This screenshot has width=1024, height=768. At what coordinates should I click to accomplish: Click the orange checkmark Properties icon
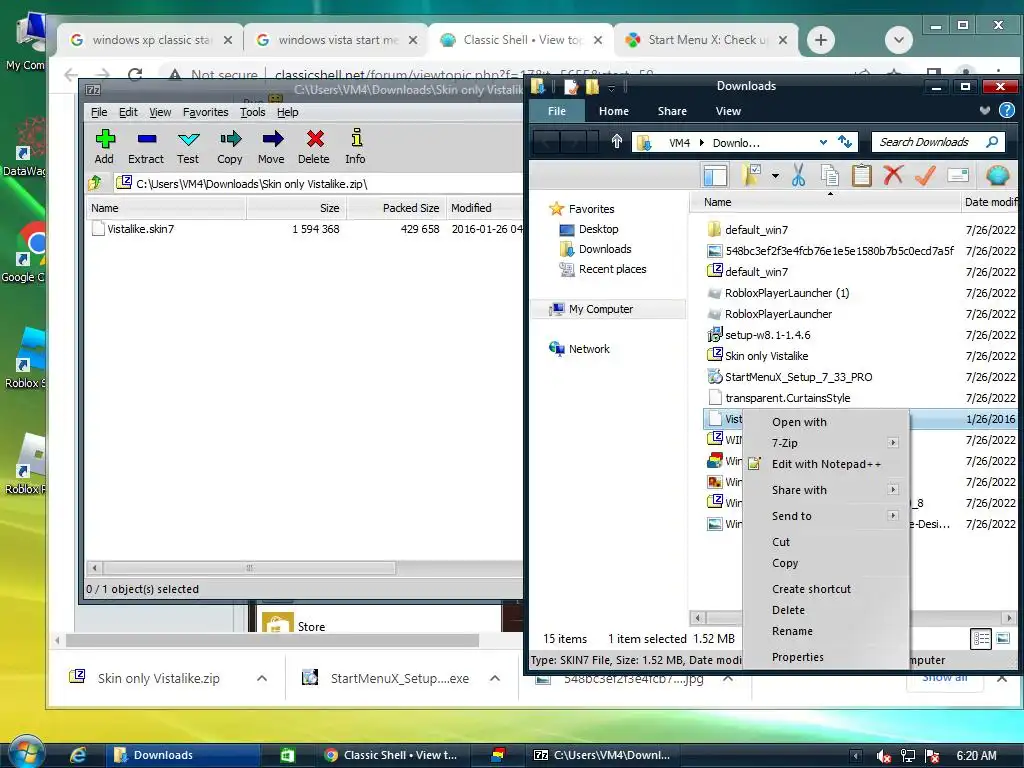(x=925, y=175)
